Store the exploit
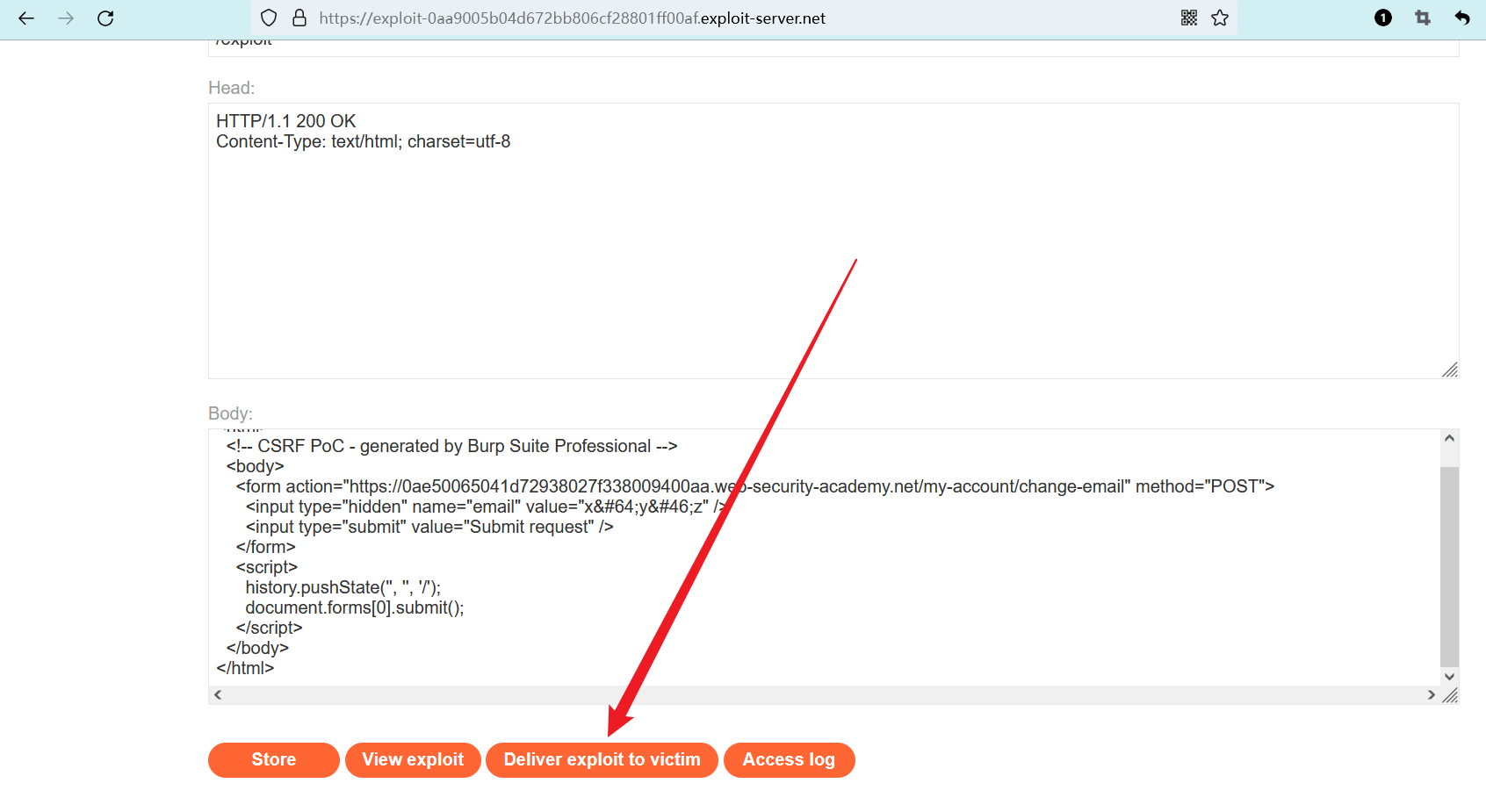Viewport: 1486px width, 812px height. click(x=274, y=759)
